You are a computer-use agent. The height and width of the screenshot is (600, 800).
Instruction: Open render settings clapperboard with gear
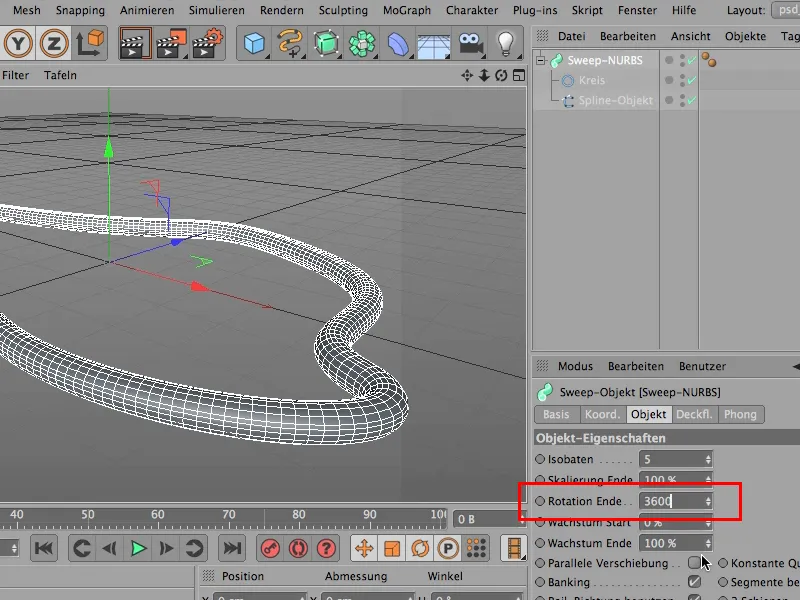[207, 43]
